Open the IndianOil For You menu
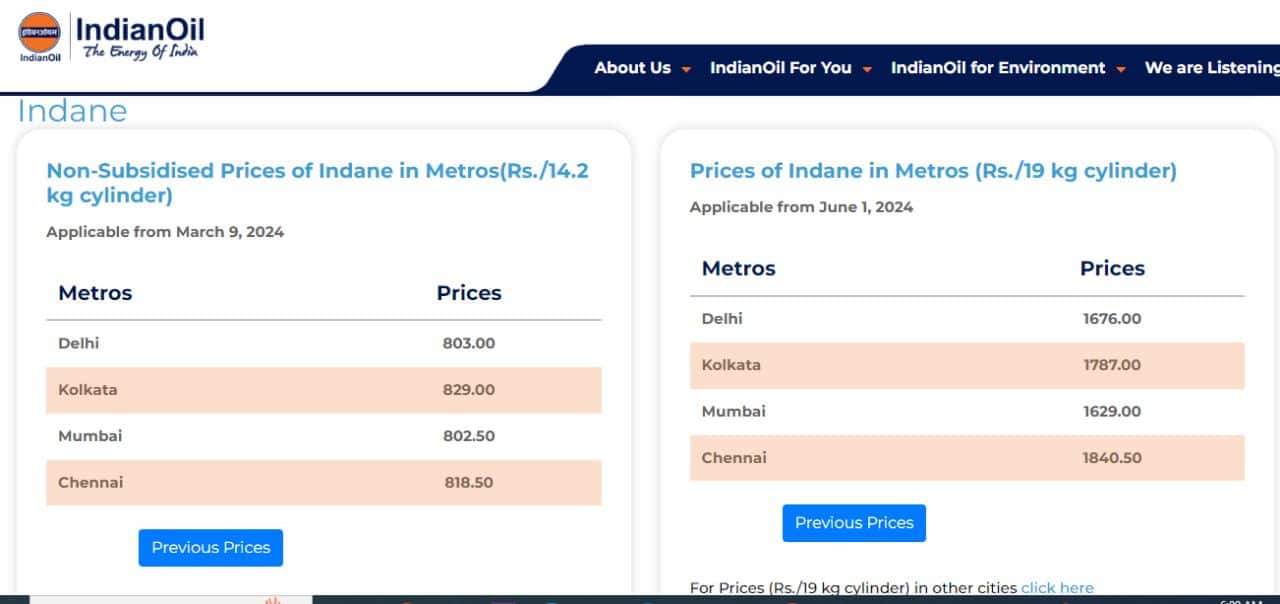 point(780,68)
